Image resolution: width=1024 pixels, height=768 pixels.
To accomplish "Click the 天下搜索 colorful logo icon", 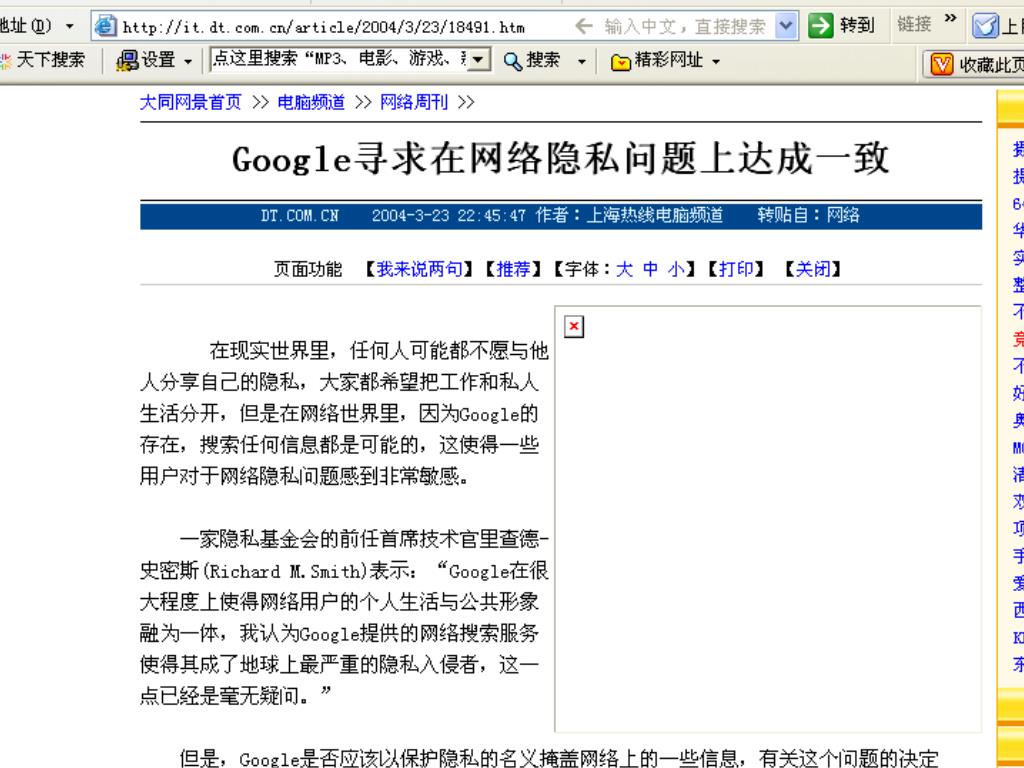I will coord(5,61).
